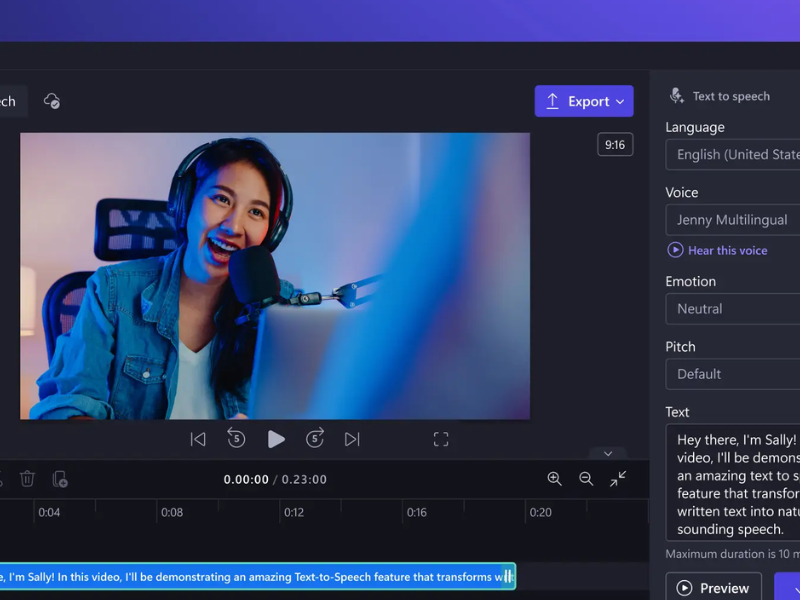Click the 0:08 mark on timeline ruler
Image resolution: width=800 pixels, height=600 pixels.
click(172, 512)
